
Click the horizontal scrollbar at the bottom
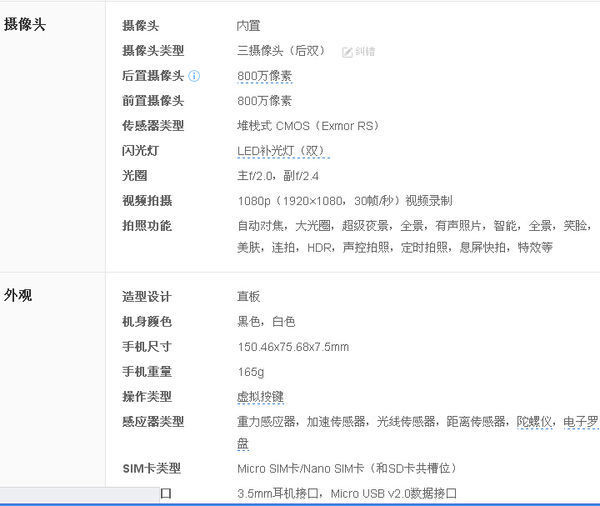(x=80, y=495)
